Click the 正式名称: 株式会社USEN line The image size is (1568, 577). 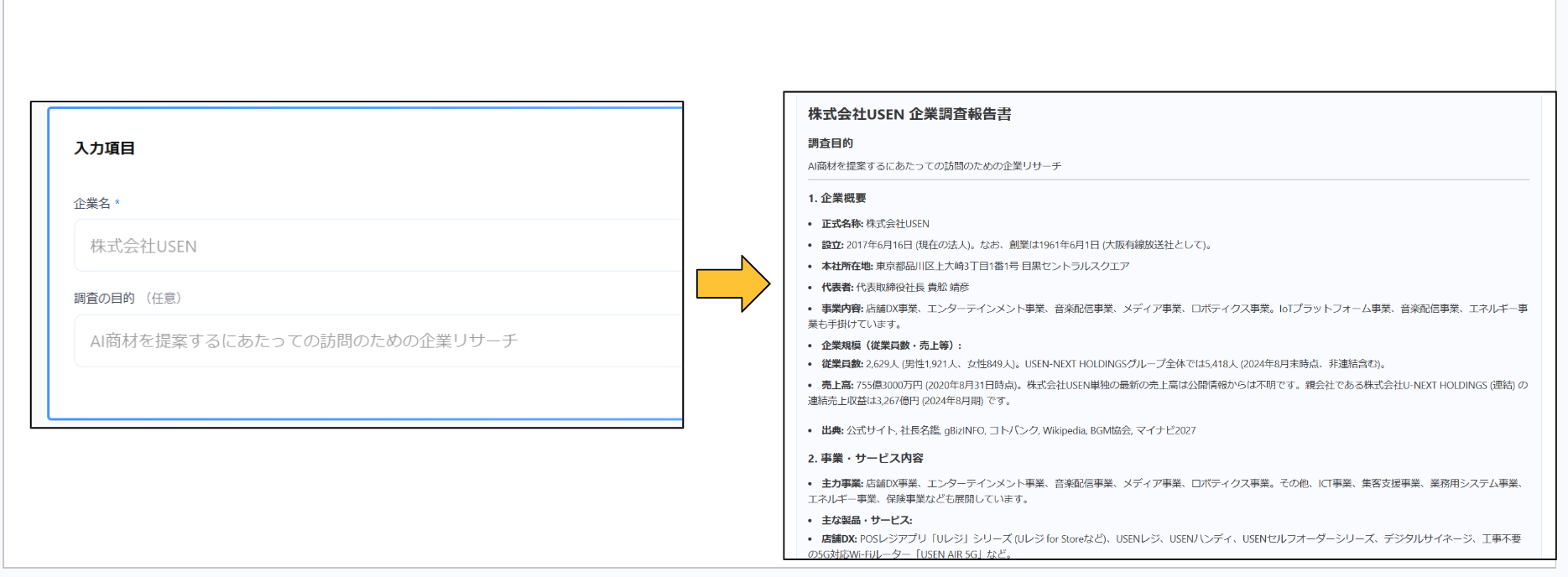[875, 224]
